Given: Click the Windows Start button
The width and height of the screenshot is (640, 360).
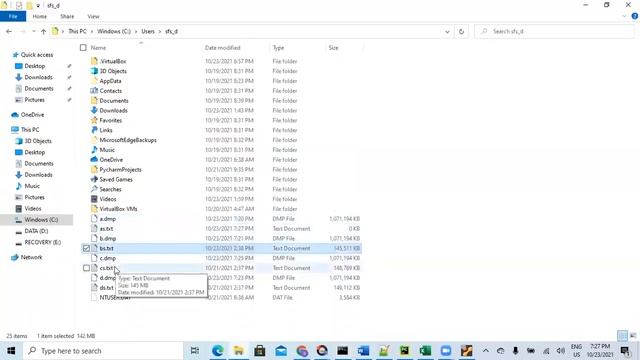Looking at the screenshot, I should (x=11, y=351).
